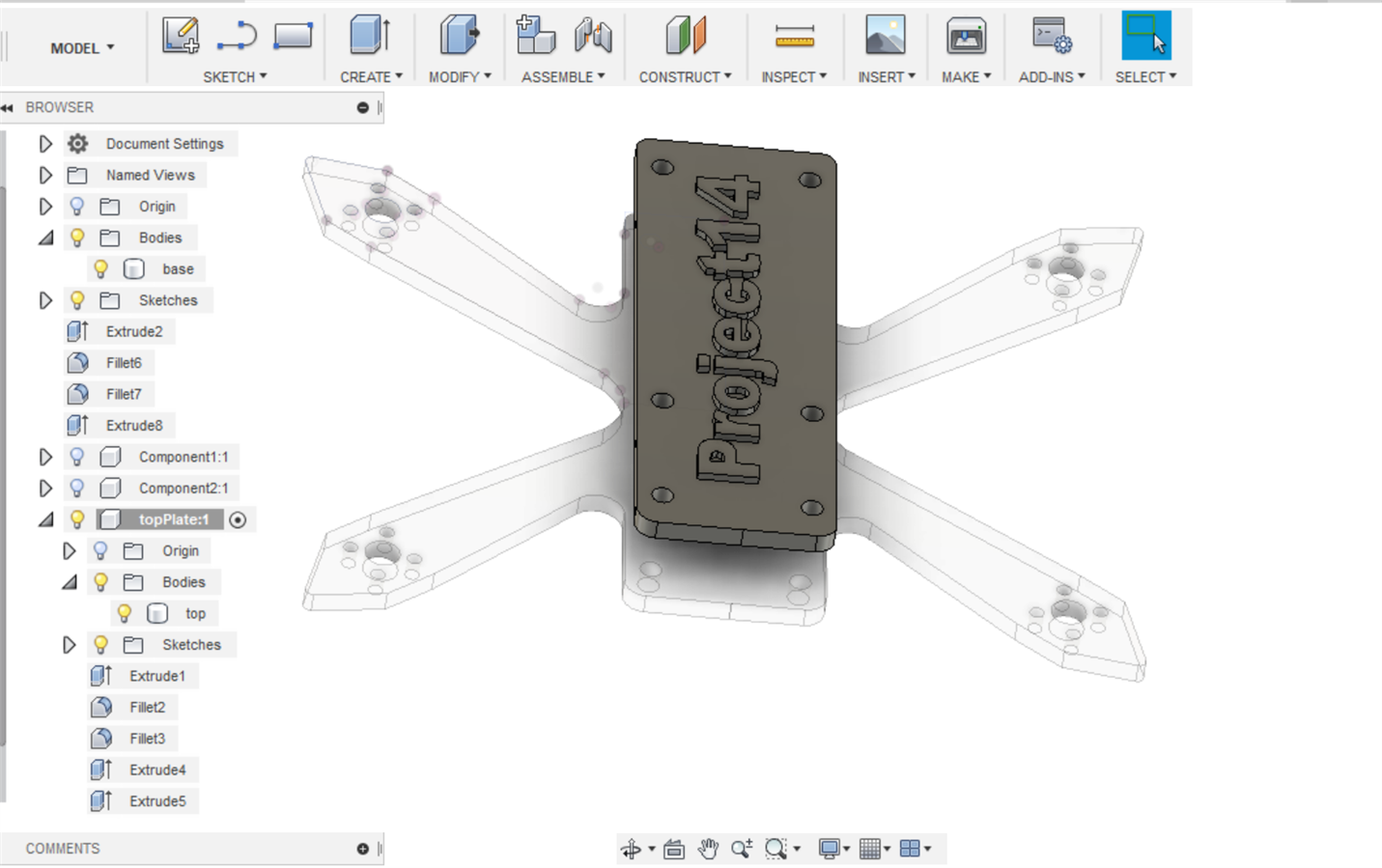Expand the Named Views folder
This screenshot has width=1382, height=868.
point(45,175)
